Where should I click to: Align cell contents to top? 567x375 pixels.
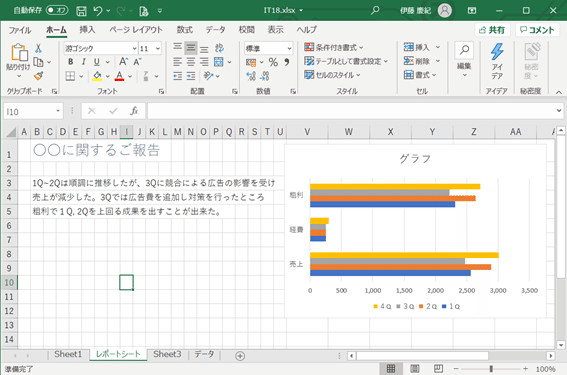[x=177, y=47]
